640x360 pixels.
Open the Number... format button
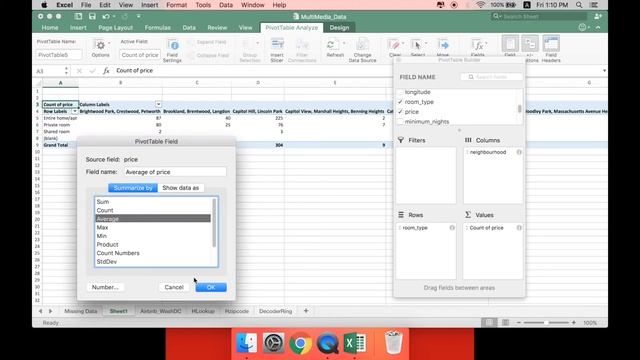pyautogui.click(x=105, y=287)
